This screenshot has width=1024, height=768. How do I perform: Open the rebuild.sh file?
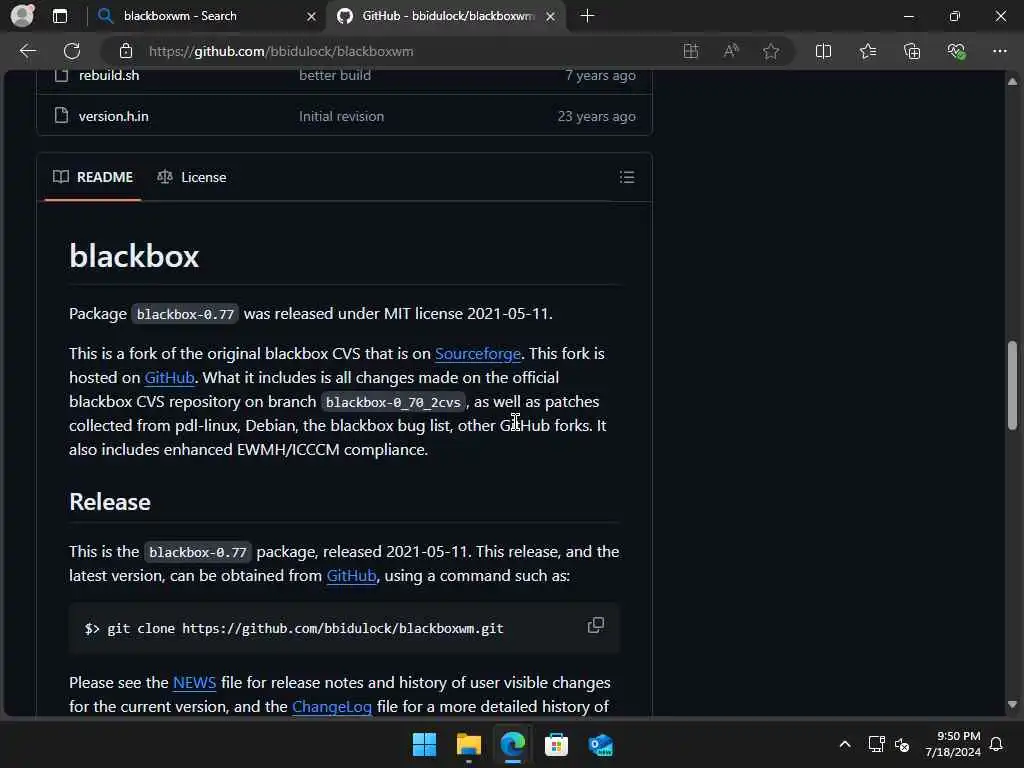point(109,76)
